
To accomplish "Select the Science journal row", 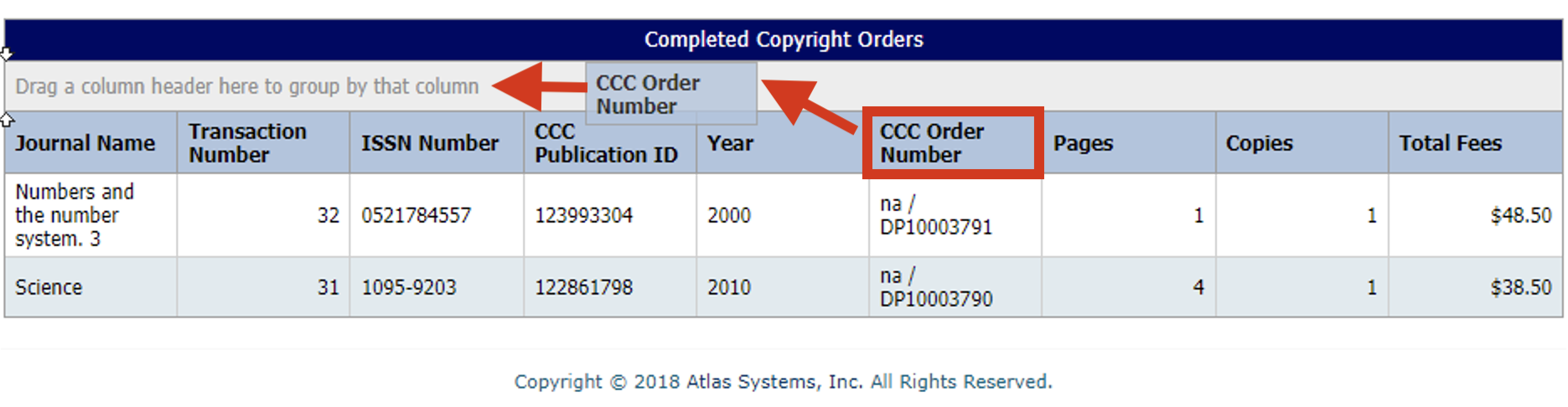I will click(x=49, y=287).
